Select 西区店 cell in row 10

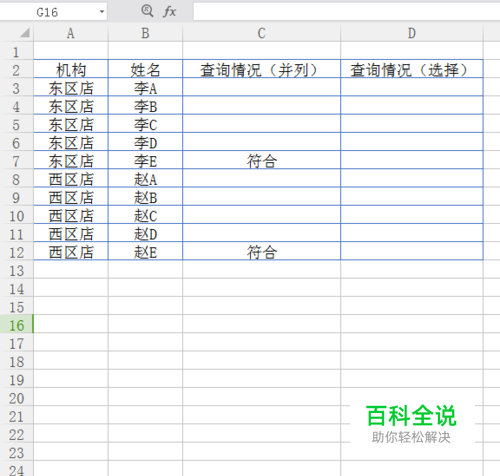pyautogui.click(x=71, y=215)
